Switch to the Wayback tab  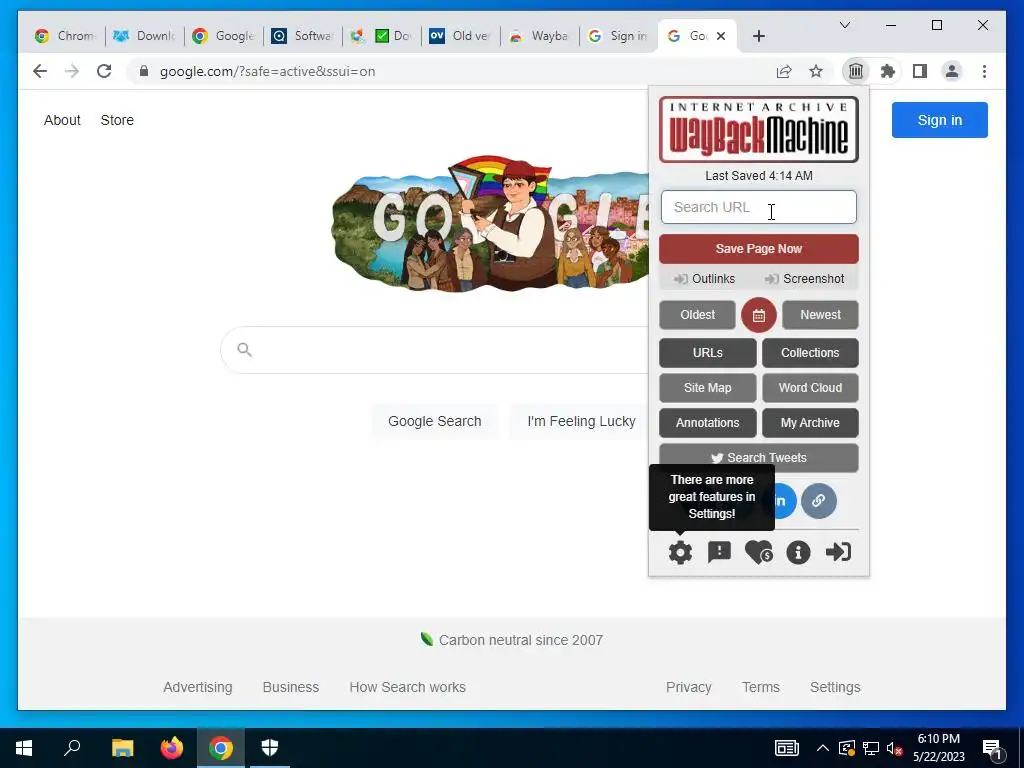[x=539, y=36]
